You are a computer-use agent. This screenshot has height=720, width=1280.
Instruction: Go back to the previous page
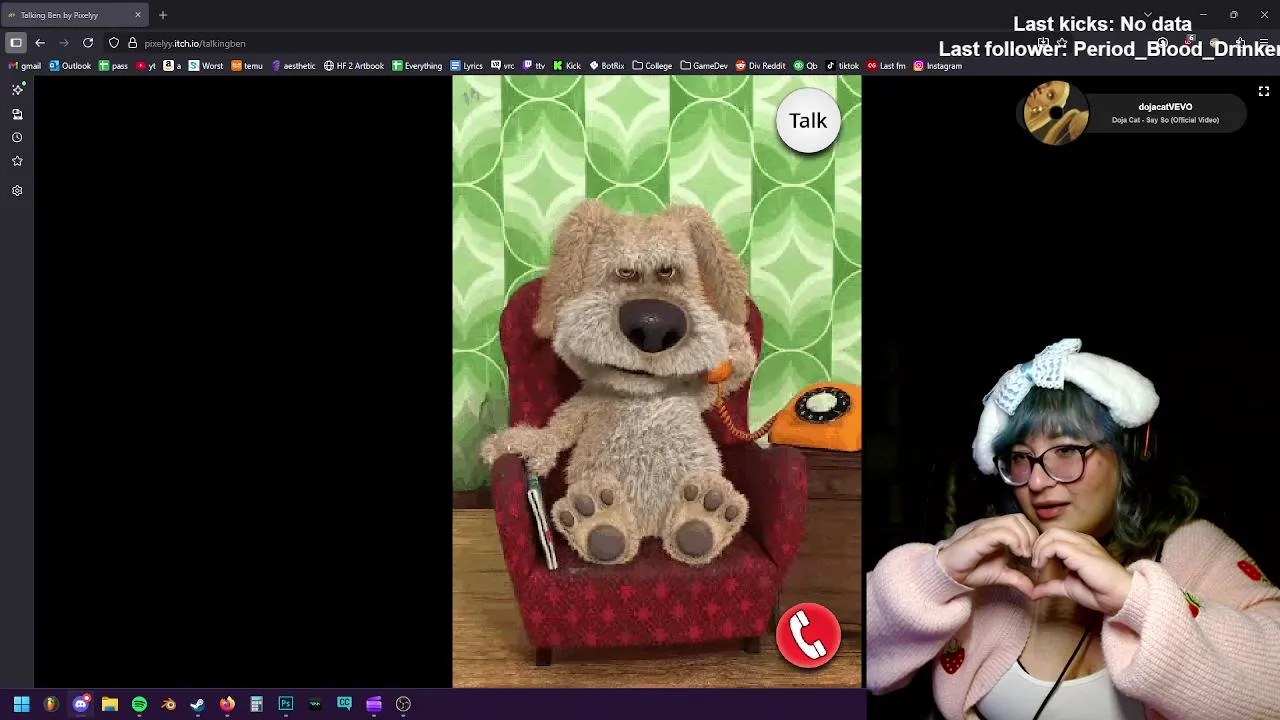click(x=40, y=43)
